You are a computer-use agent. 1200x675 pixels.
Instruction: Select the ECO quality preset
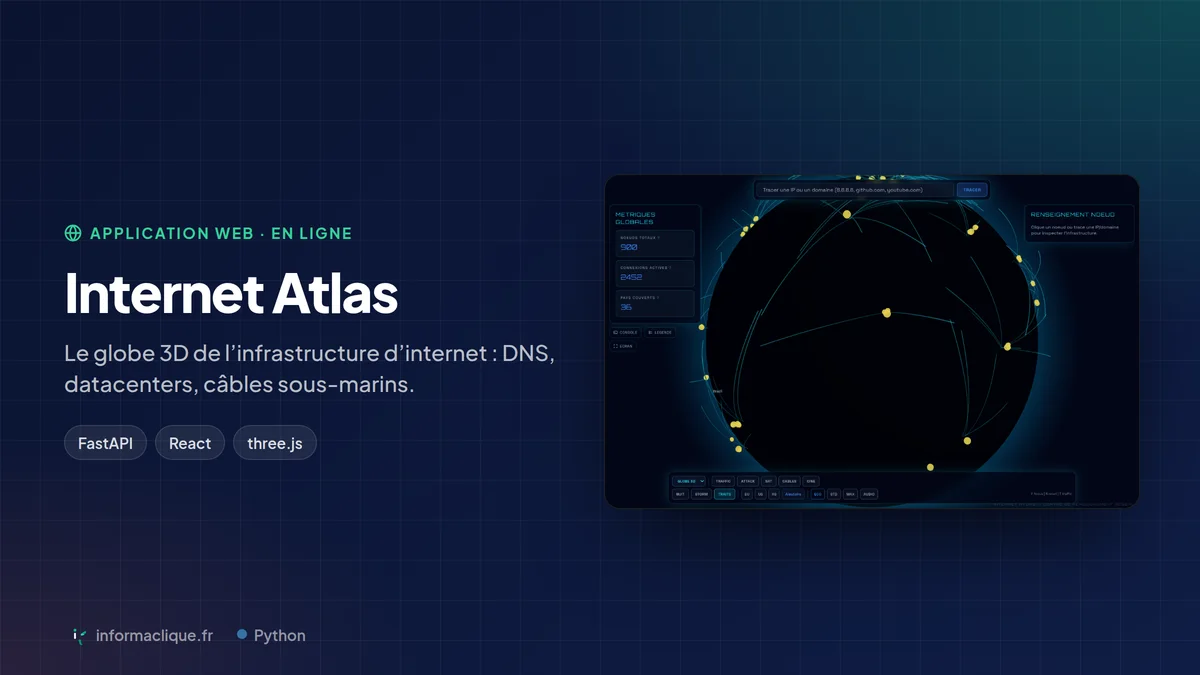coord(816,494)
